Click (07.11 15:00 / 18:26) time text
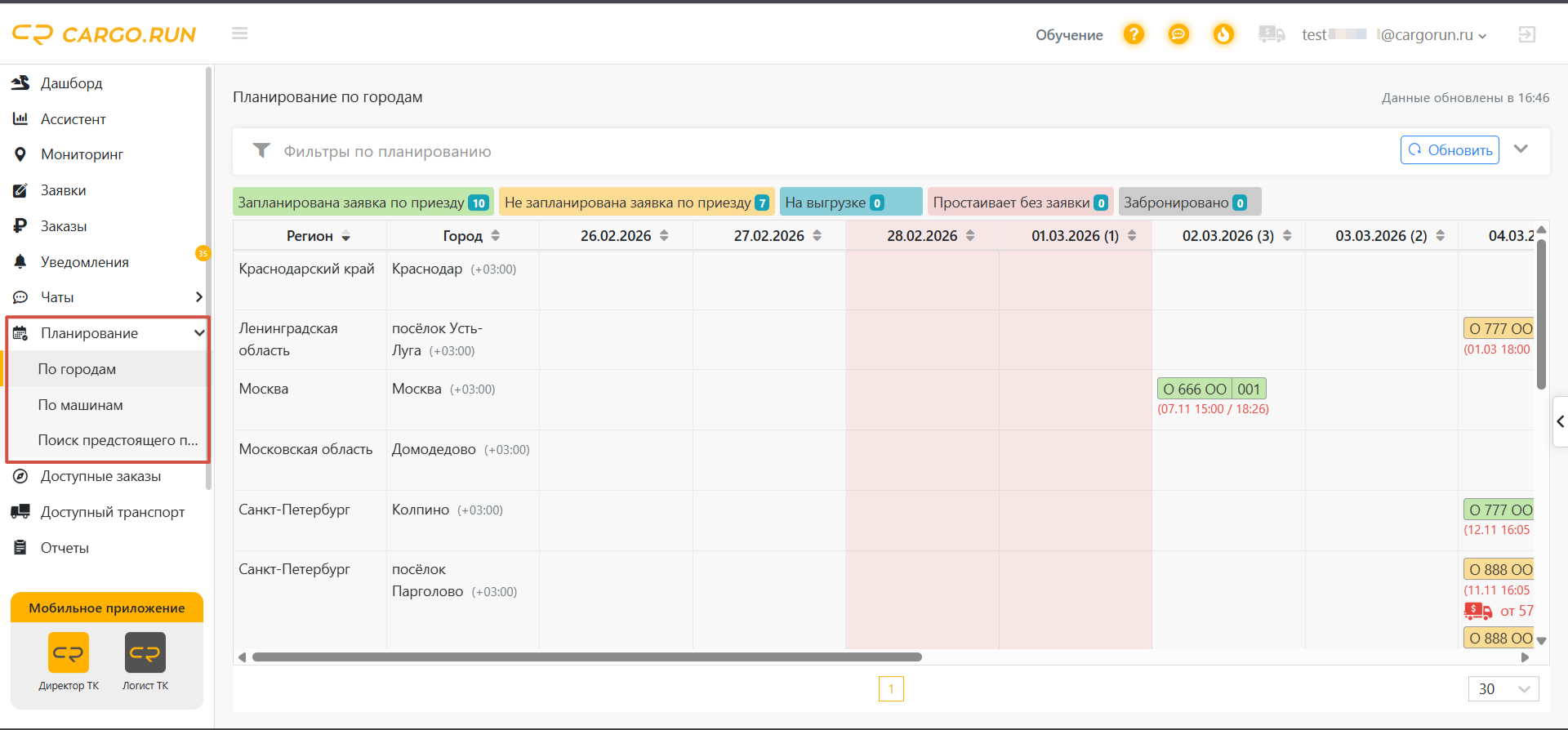1568x730 pixels. [x=1213, y=409]
